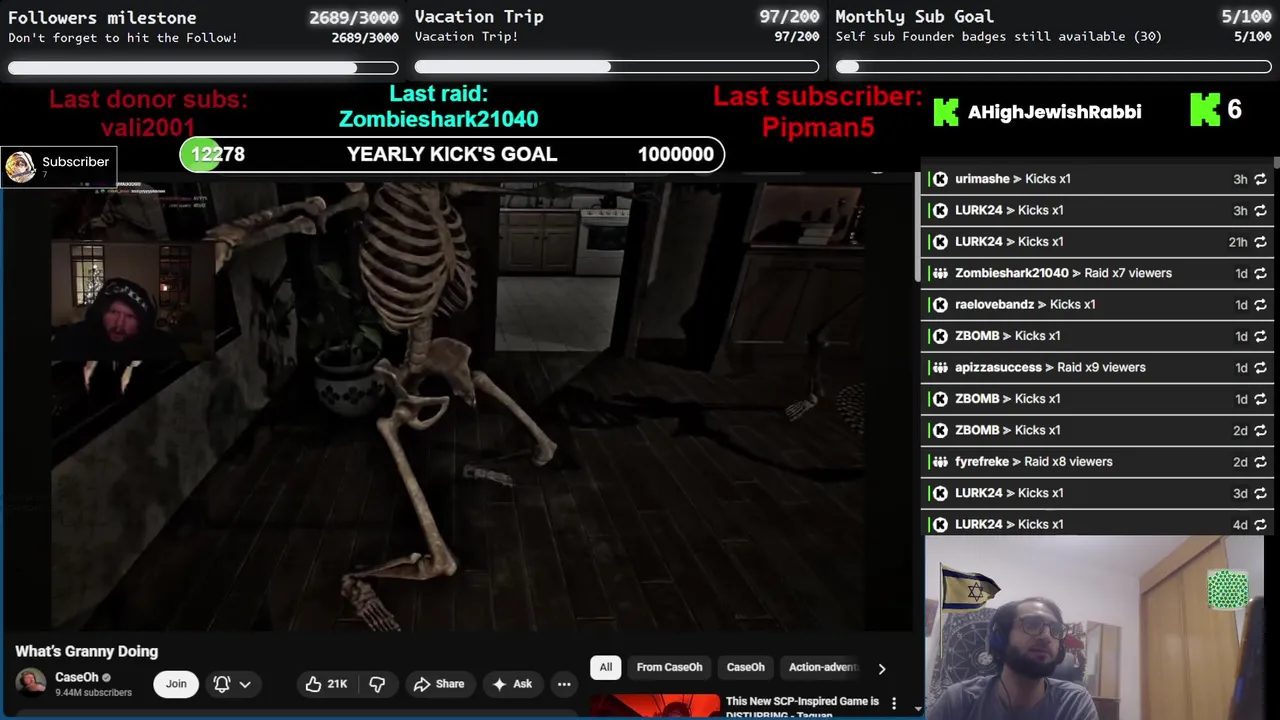Viewport: 1280px width, 720px height.
Task: Select the All filter chip
Action: (606, 667)
